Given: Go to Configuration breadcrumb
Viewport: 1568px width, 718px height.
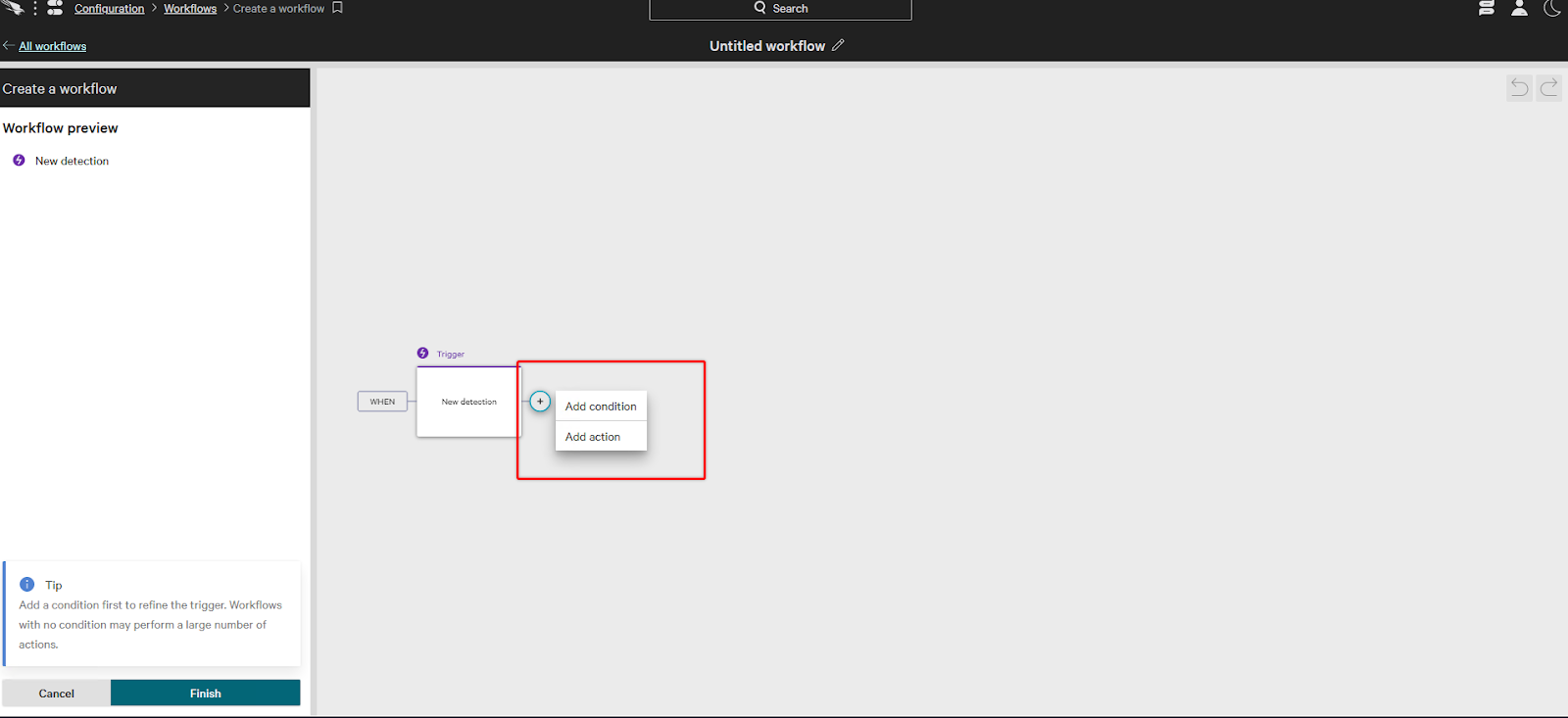Looking at the screenshot, I should point(109,8).
